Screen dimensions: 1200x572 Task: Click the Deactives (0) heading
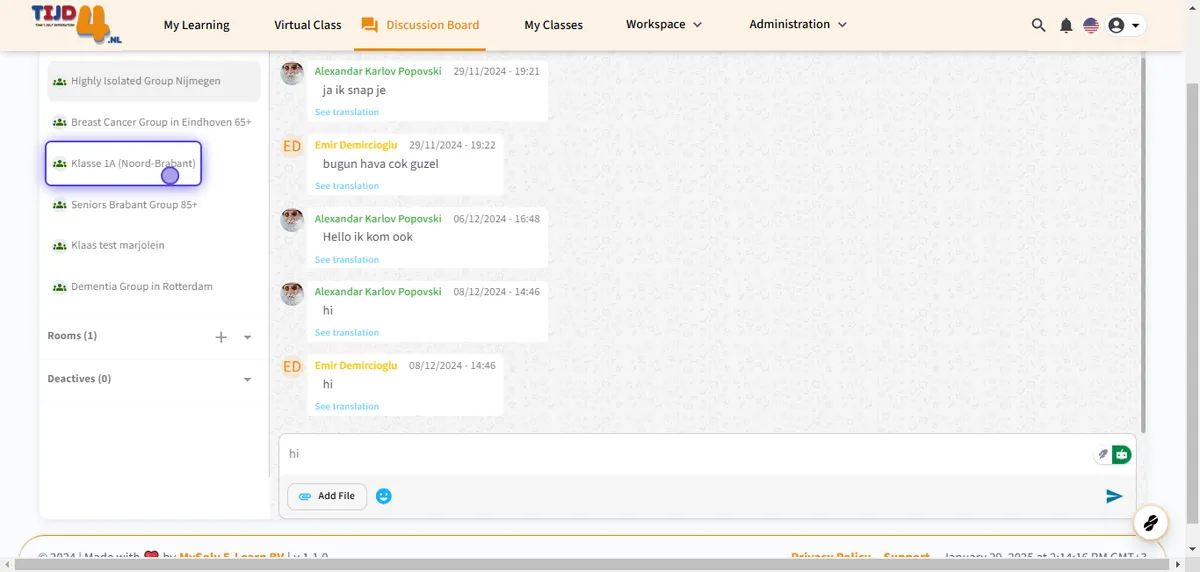click(x=79, y=379)
